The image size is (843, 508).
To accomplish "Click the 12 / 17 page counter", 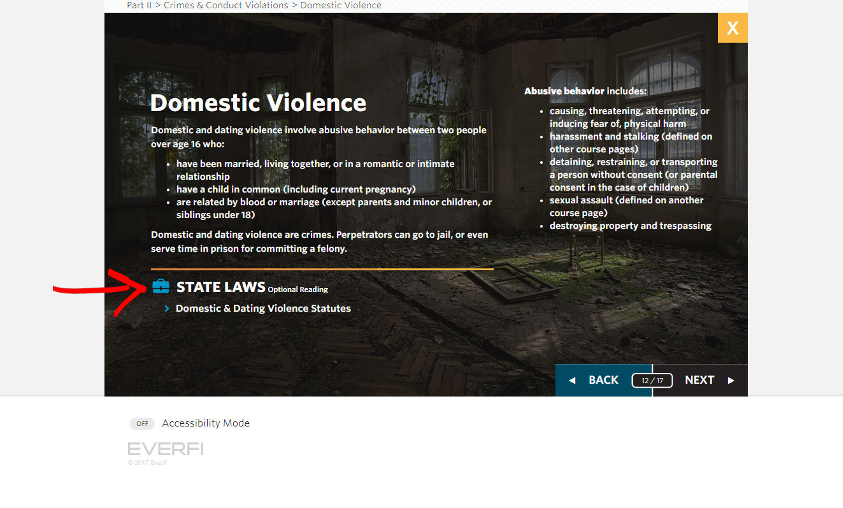I will tap(652, 380).
